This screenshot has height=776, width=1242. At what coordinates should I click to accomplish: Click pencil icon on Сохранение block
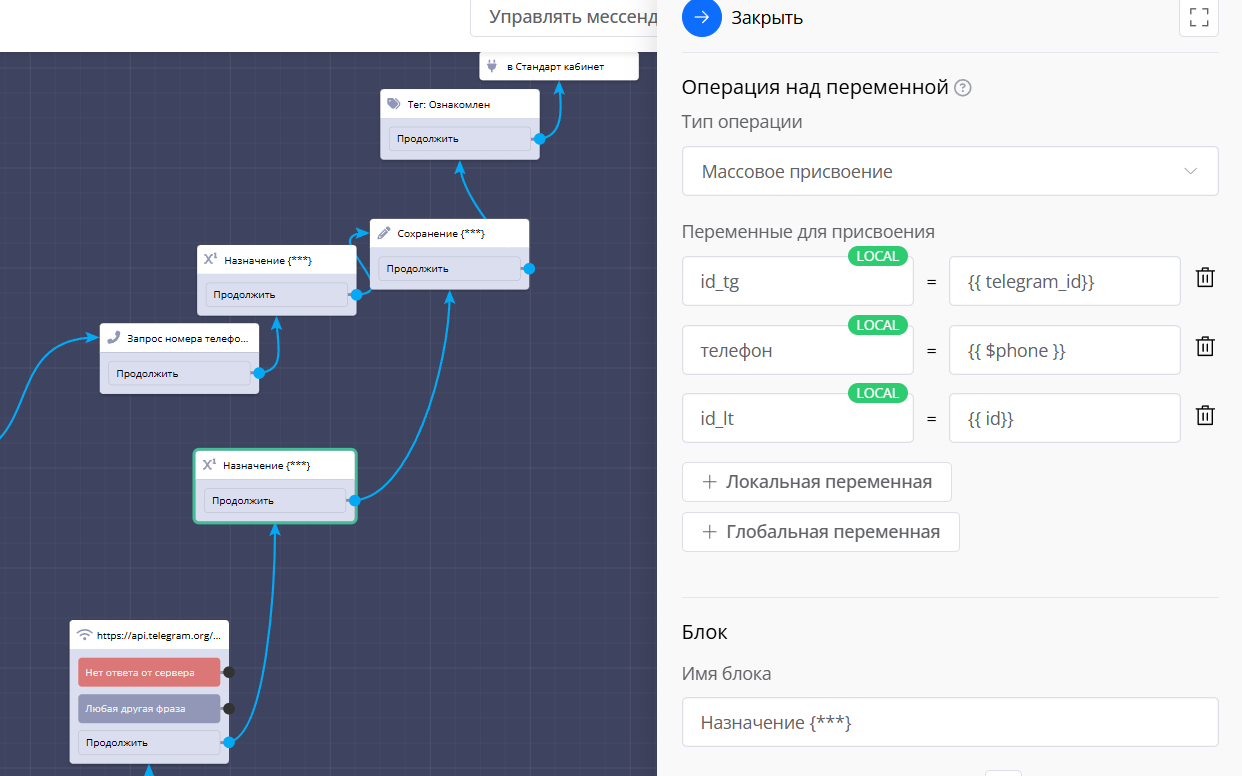tap(384, 233)
